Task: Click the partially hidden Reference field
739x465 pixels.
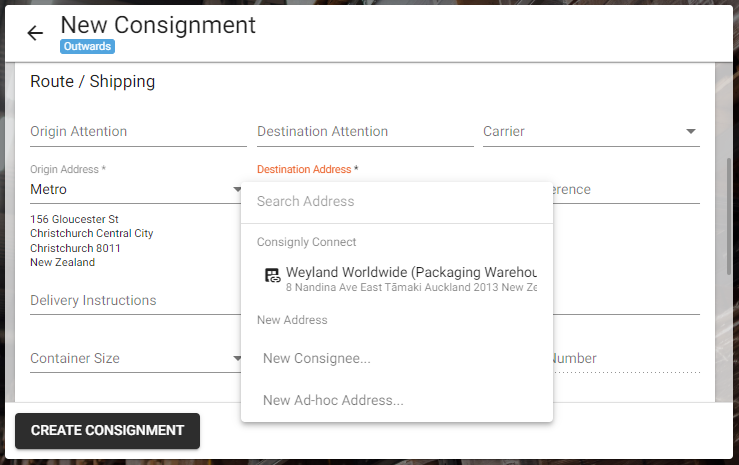Action: (x=626, y=189)
